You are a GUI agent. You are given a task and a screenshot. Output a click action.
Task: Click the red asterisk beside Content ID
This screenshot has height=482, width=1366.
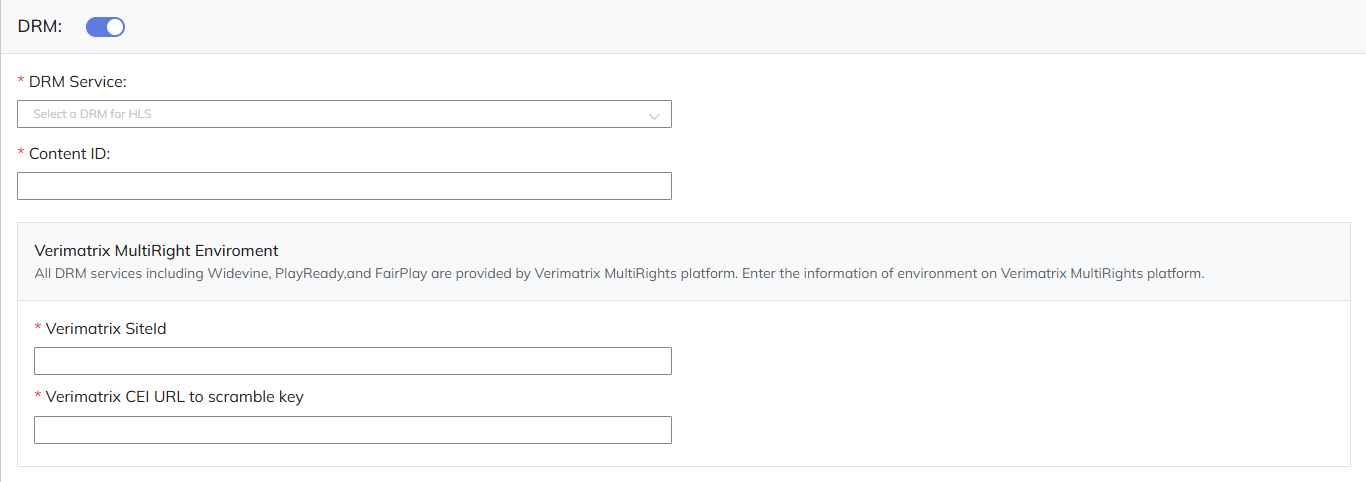pyautogui.click(x=21, y=154)
